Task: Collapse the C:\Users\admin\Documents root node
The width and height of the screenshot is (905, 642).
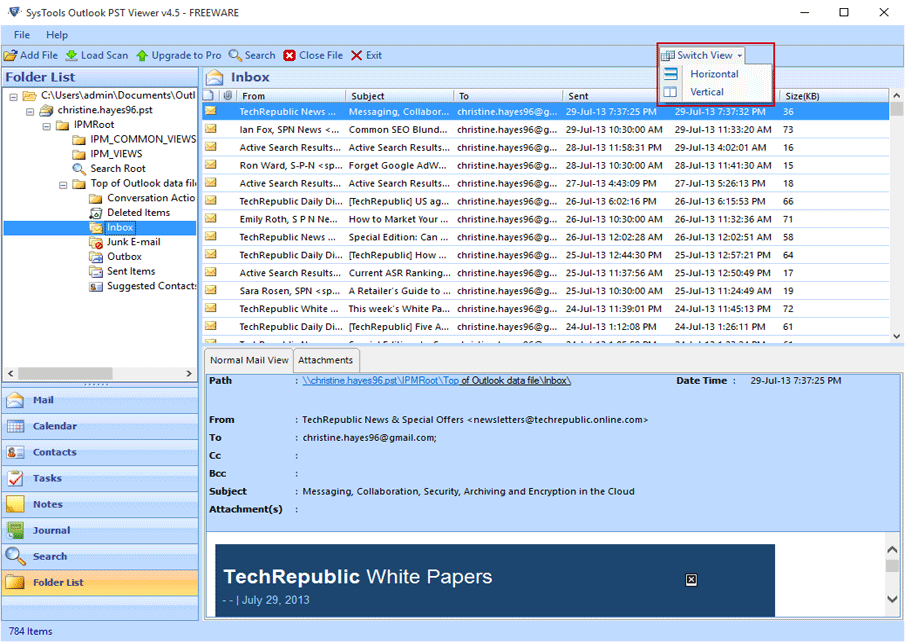Action: [13, 97]
